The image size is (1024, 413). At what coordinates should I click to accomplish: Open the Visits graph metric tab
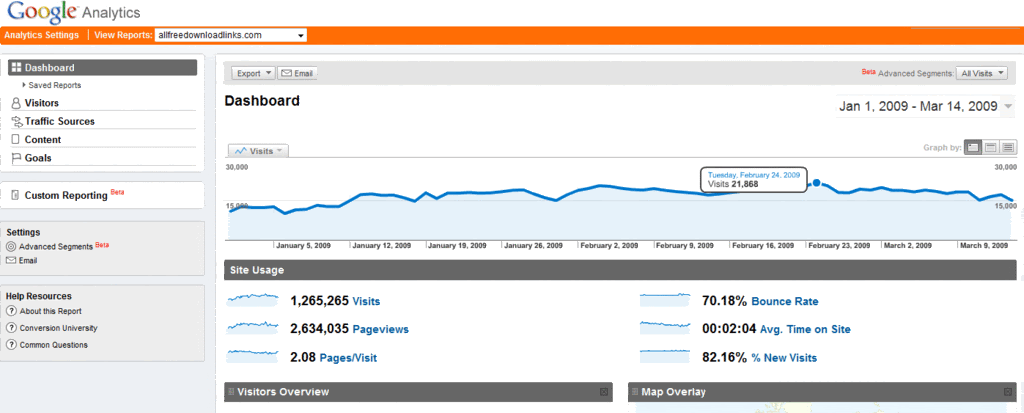pos(259,151)
